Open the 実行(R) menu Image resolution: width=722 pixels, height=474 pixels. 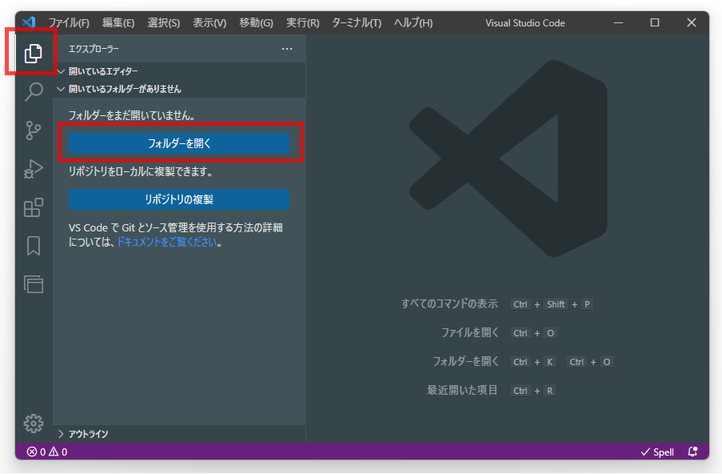[303, 23]
